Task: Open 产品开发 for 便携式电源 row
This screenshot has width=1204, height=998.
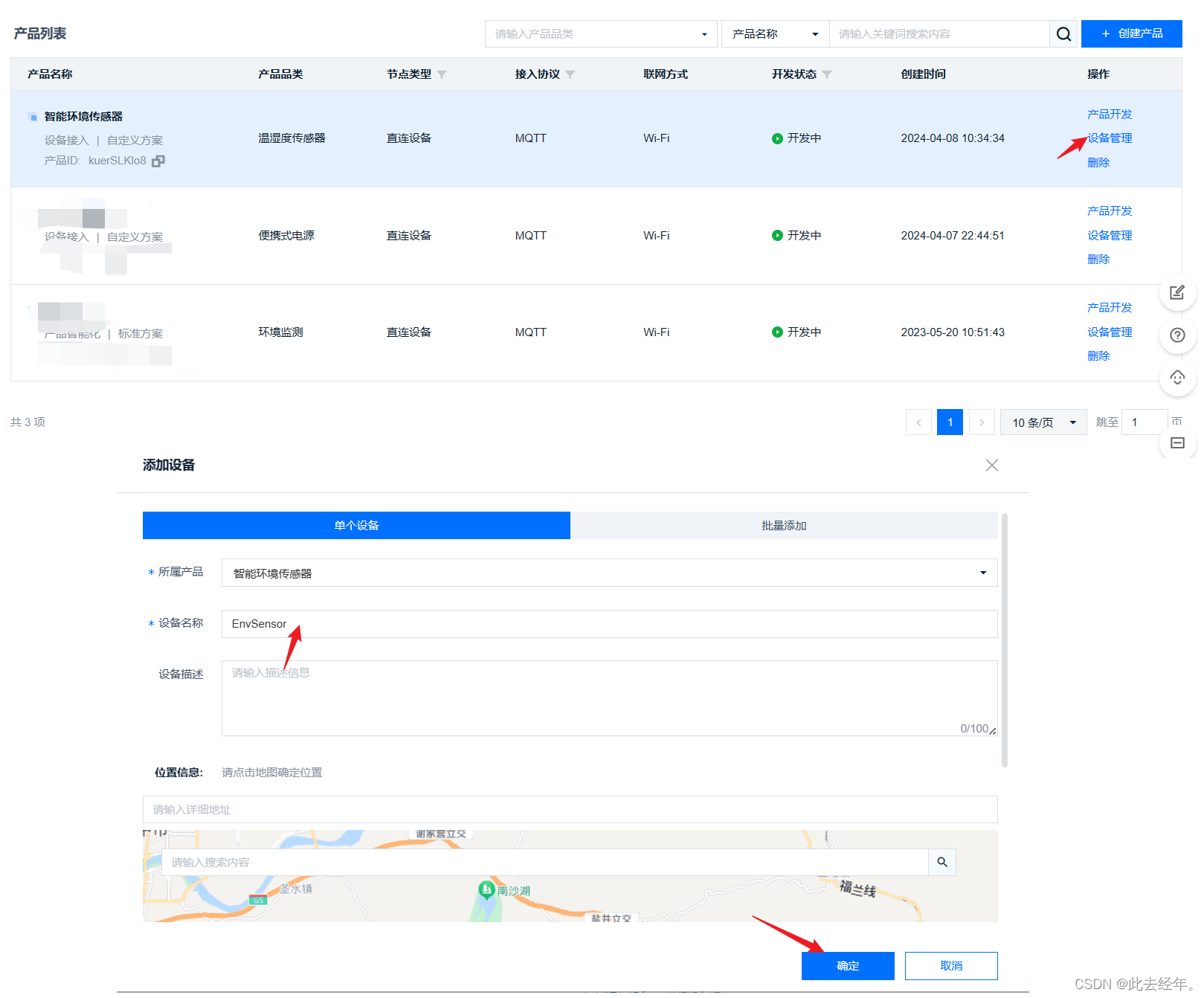Action: click(1110, 211)
